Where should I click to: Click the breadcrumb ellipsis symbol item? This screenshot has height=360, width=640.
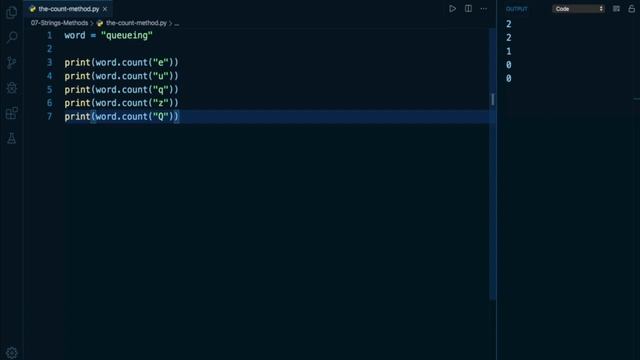coord(177,23)
